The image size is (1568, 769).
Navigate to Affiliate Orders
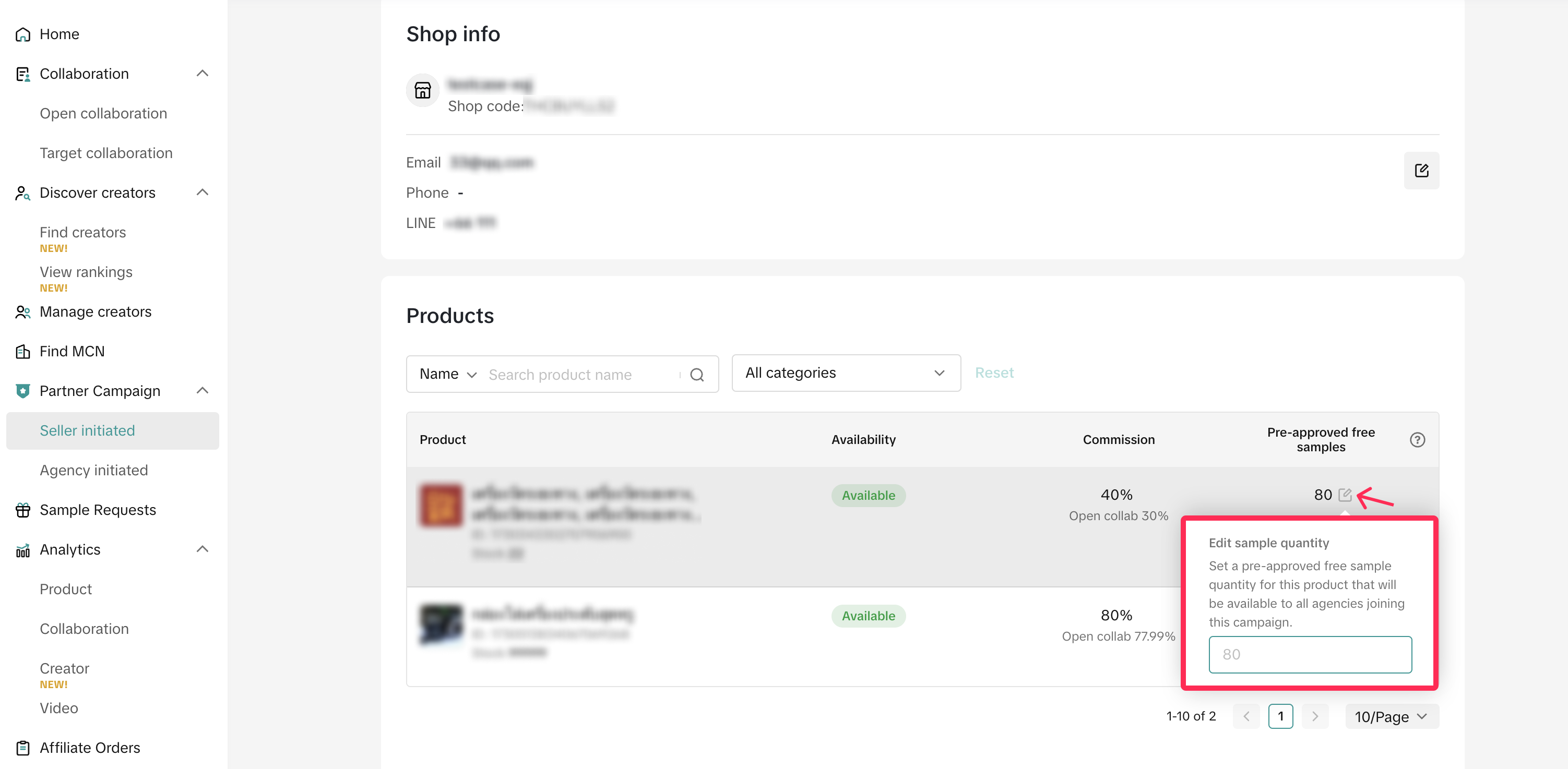[89, 748]
